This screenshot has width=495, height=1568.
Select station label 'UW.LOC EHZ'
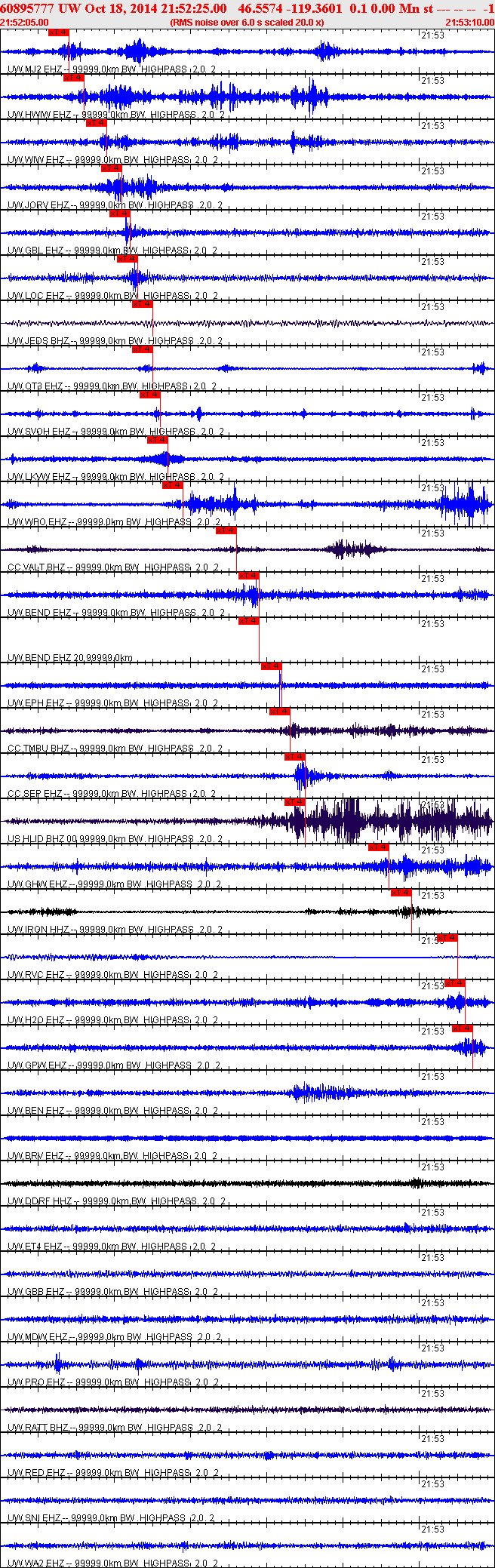[x=35, y=296]
